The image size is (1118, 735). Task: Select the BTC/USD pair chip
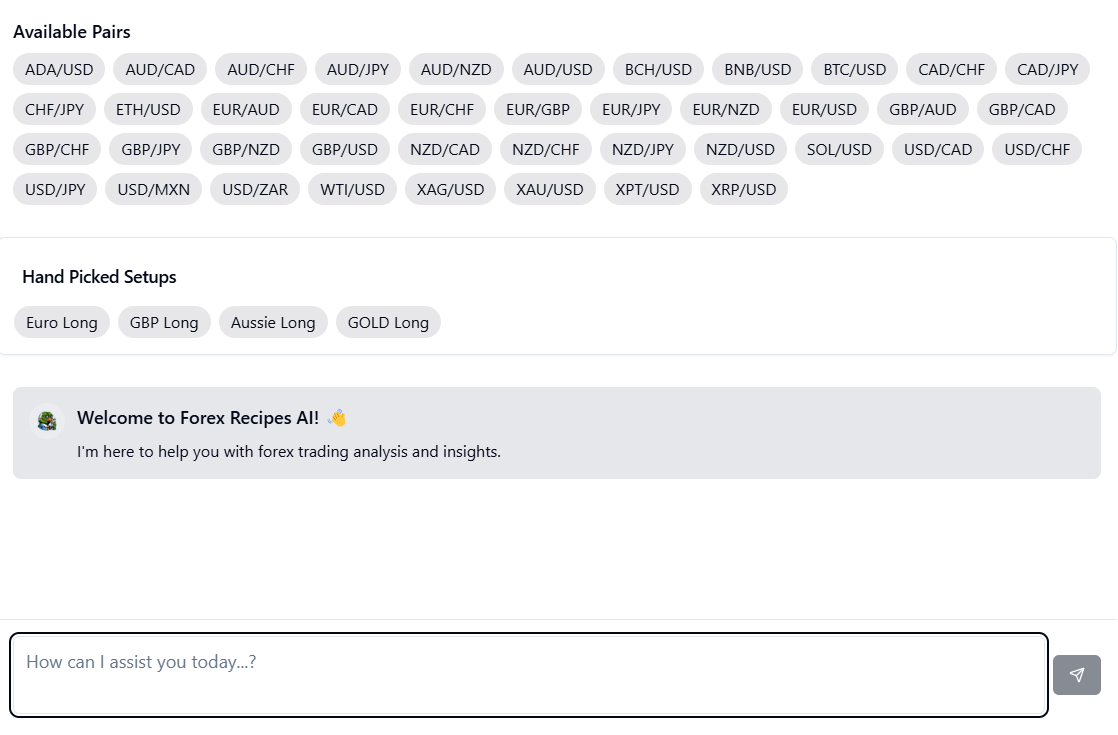855,69
